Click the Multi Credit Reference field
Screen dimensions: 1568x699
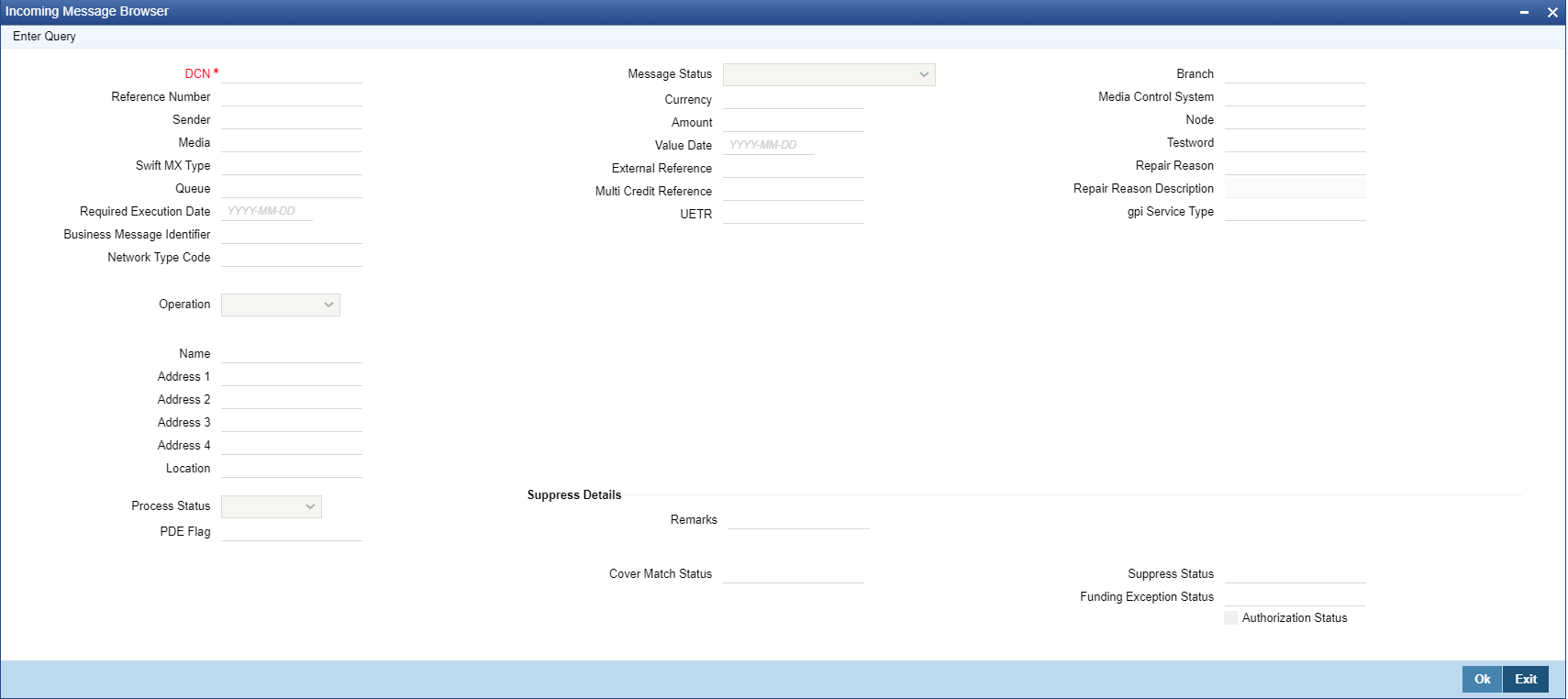pyautogui.click(x=794, y=192)
